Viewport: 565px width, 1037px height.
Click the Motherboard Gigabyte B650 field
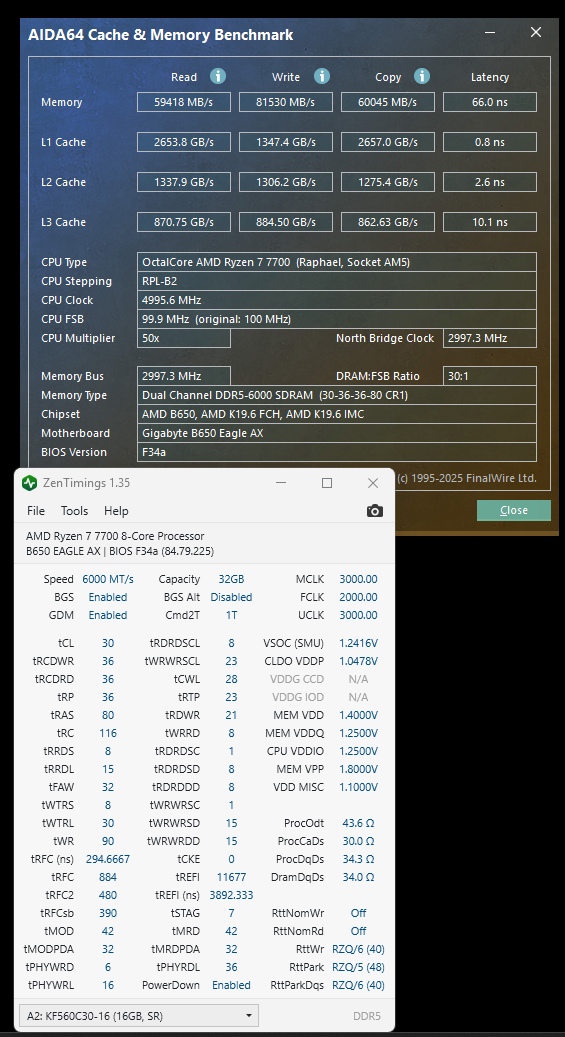pos(337,433)
